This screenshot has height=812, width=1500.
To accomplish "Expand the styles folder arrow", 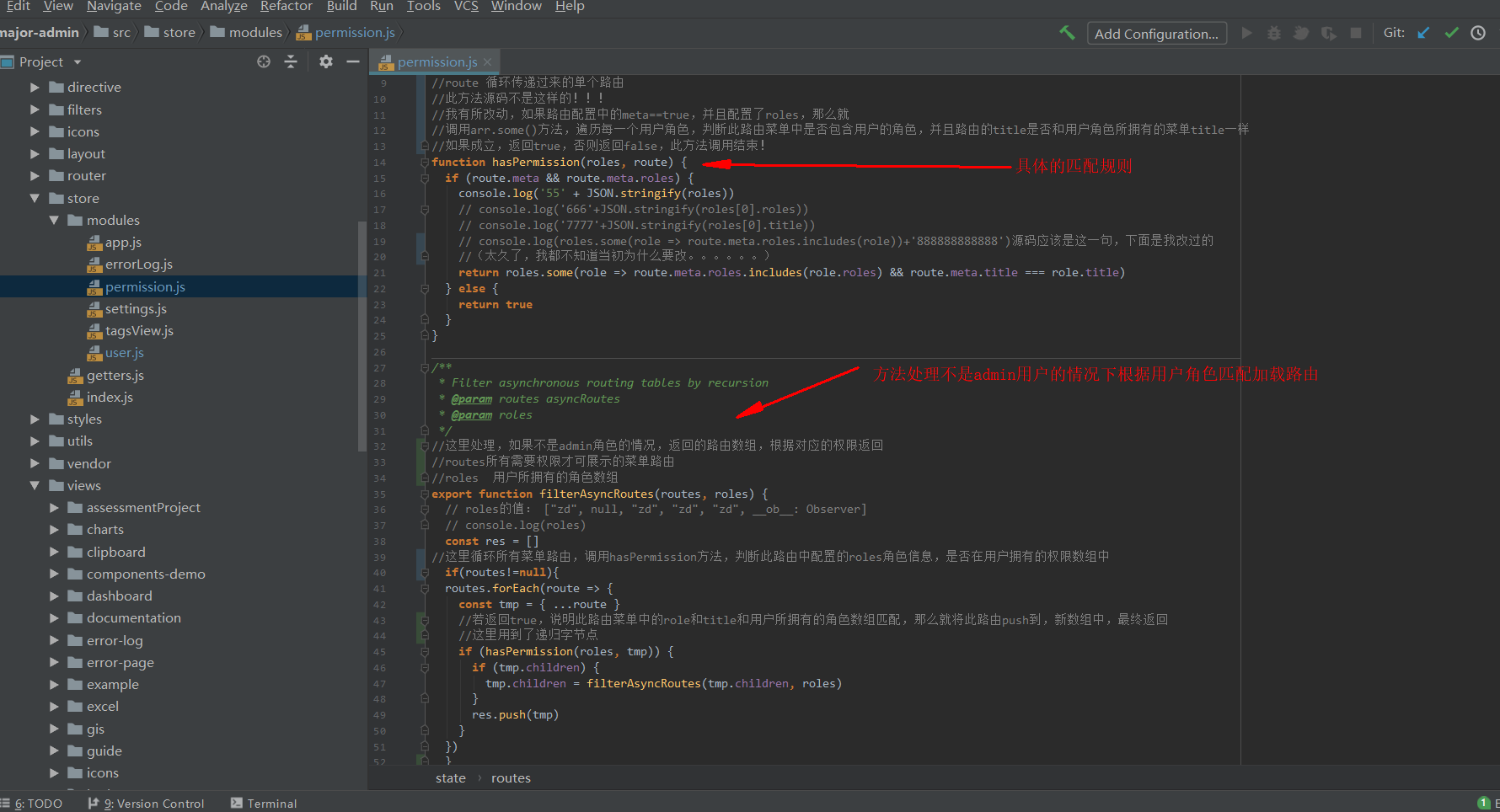I will pyautogui.click(x=35, y=419).
